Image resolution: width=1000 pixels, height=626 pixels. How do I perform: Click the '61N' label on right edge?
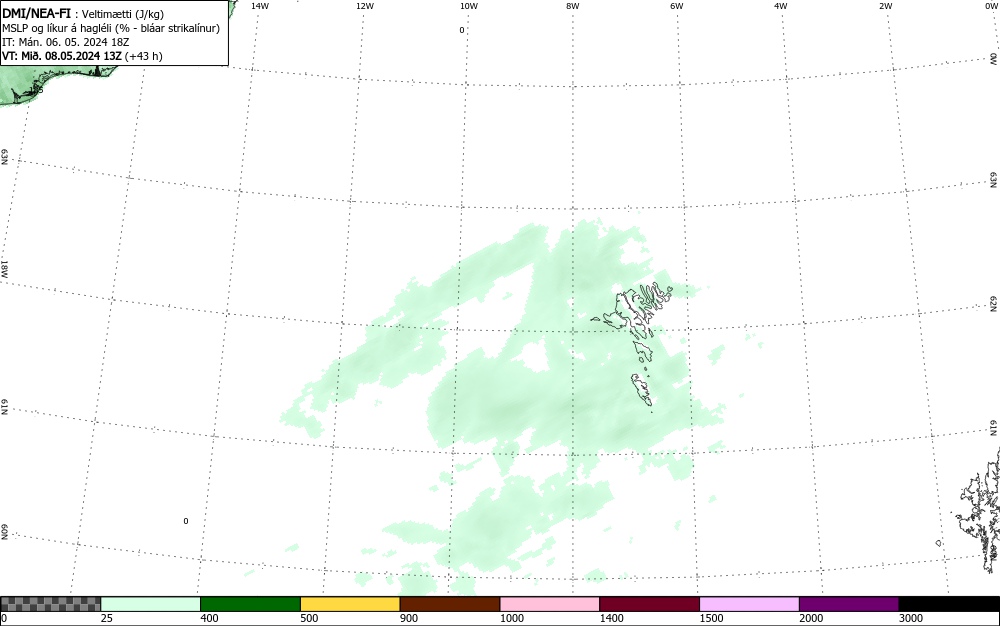[994, 428]
